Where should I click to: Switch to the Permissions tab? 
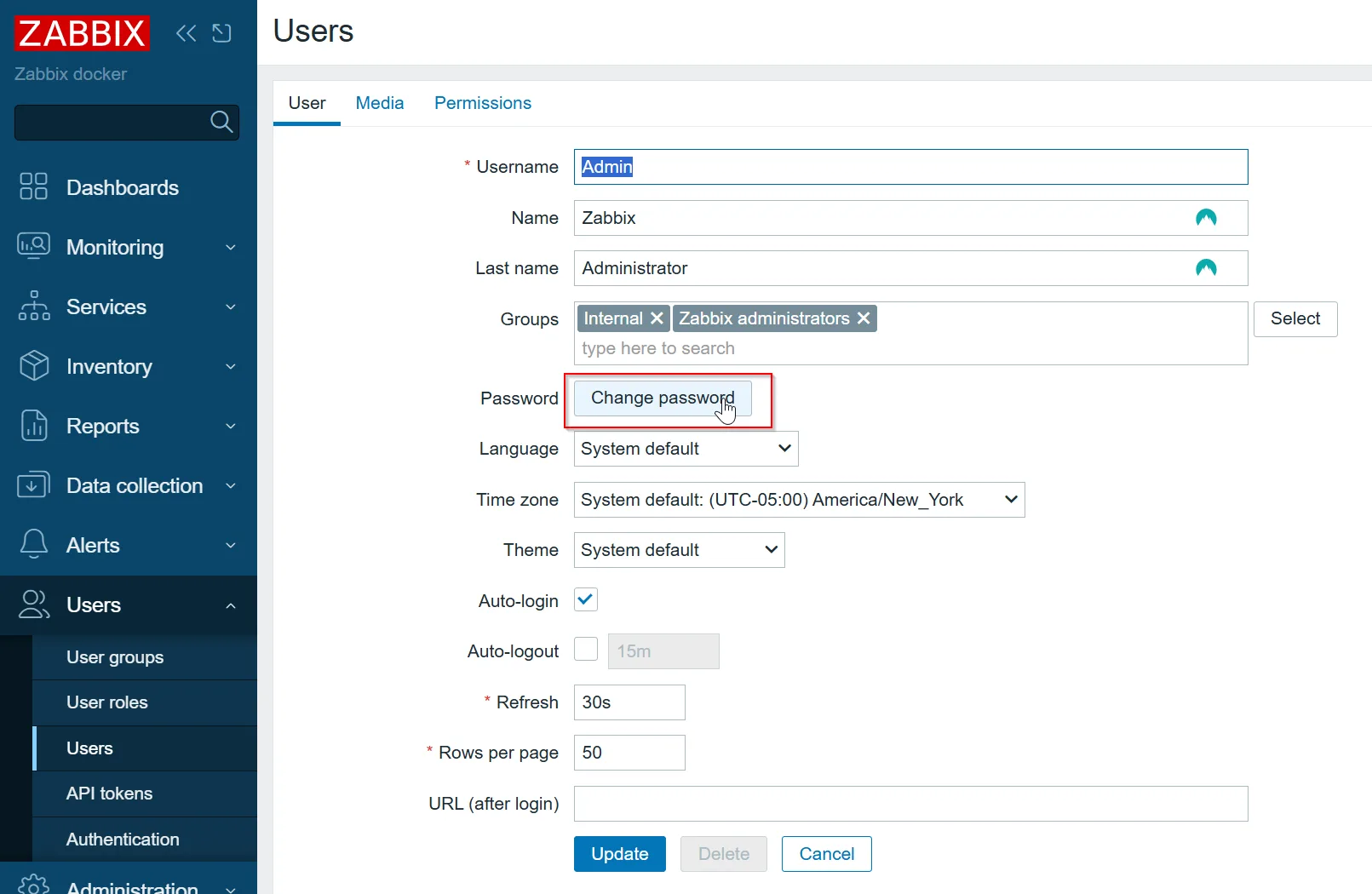coord(483,103)
